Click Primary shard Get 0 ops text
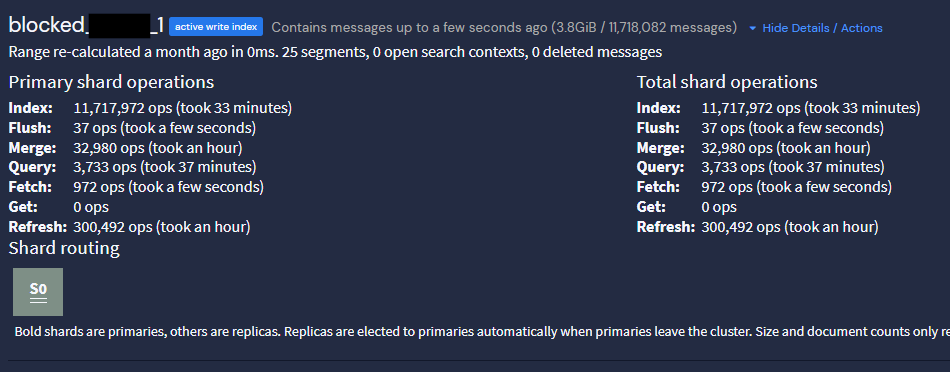The width and height of the screenshot is (950, 372). (x=91, y=207)
